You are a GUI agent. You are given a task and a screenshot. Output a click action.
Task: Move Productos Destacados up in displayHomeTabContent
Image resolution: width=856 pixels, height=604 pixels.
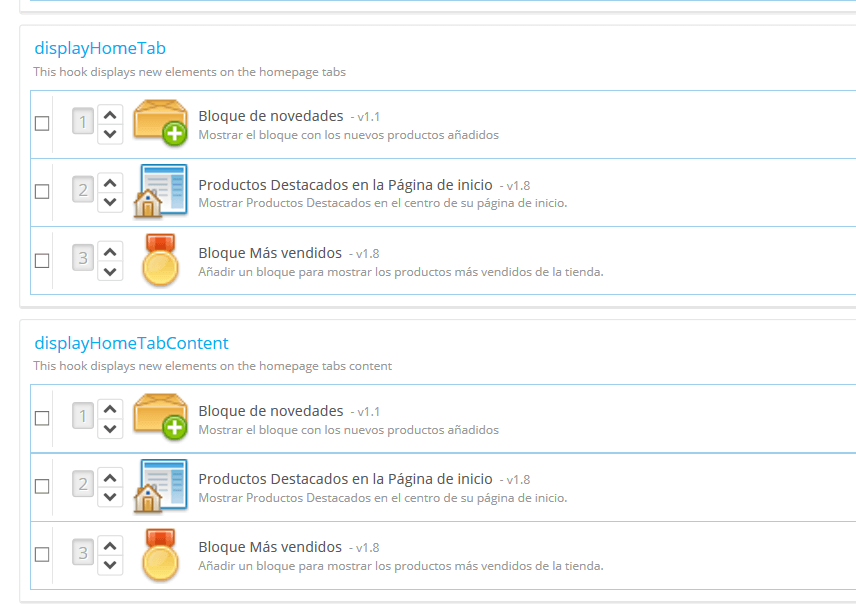tap(110, 478)
